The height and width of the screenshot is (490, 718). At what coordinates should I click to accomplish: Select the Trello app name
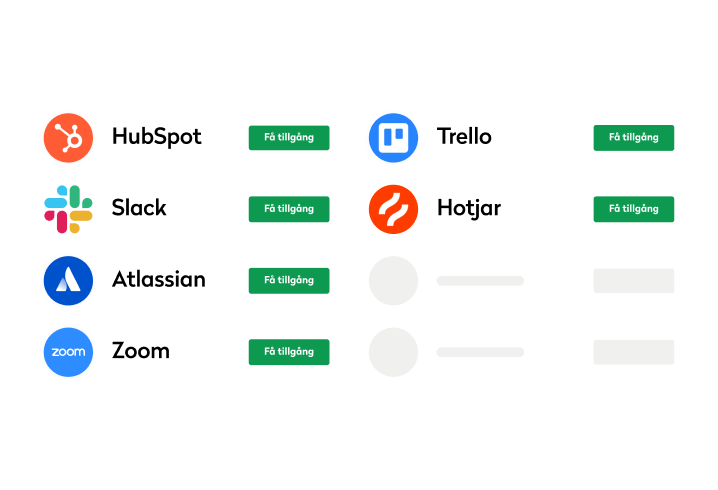tap(464, 136)
